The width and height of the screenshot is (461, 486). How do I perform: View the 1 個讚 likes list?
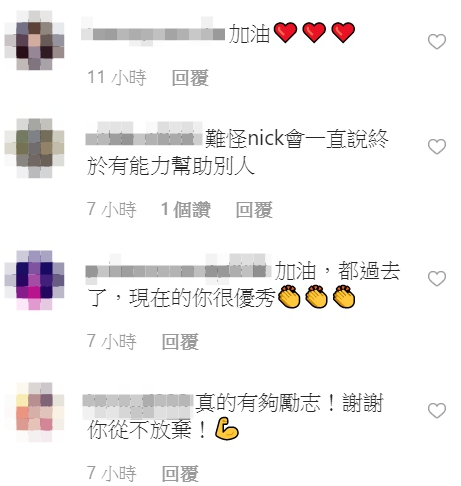[x=186, y=210]
